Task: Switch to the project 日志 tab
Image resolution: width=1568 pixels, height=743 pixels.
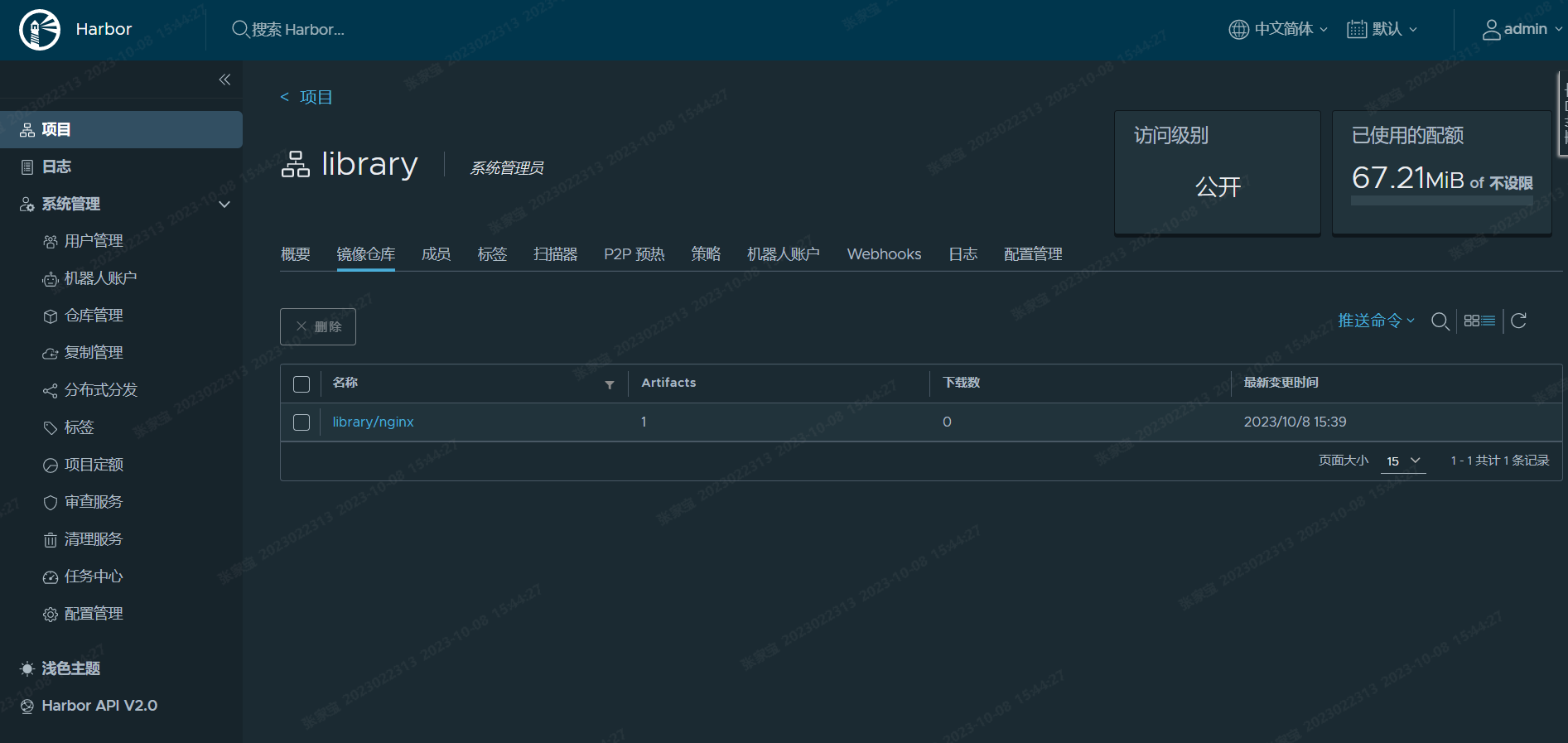Action: coord(963,254)
